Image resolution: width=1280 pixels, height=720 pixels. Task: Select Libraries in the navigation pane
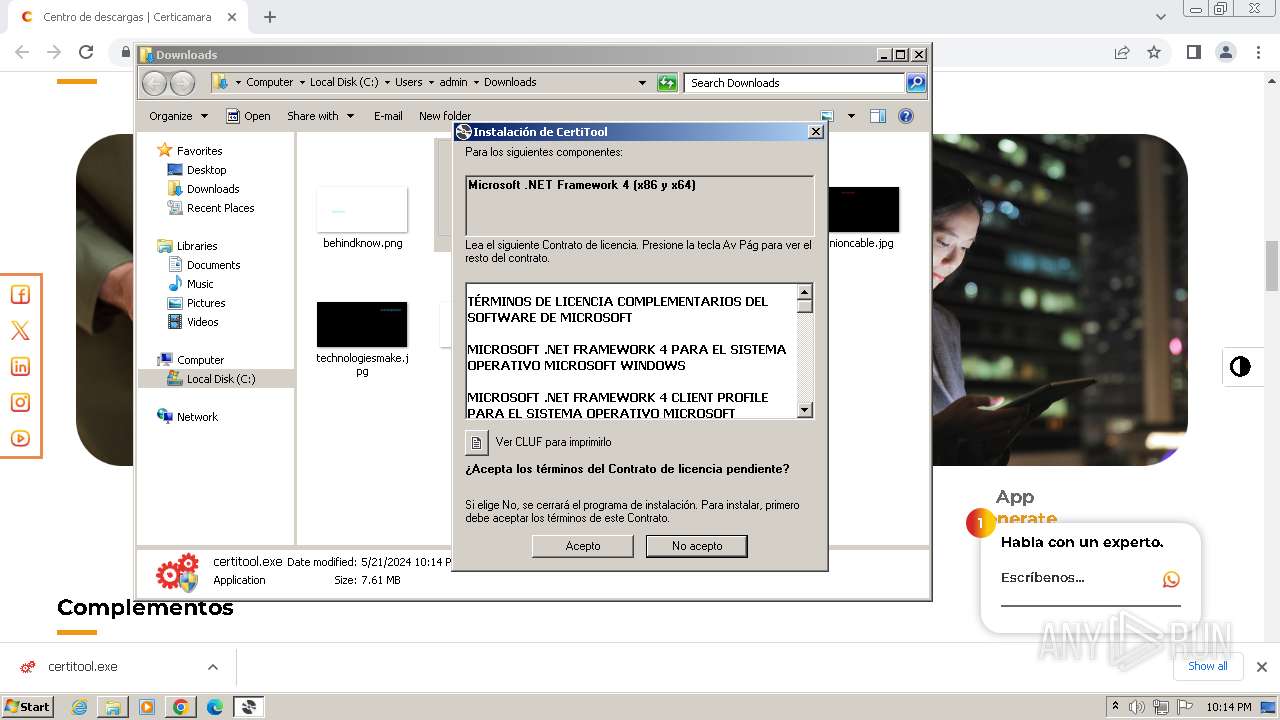click(x=197, y=246)
